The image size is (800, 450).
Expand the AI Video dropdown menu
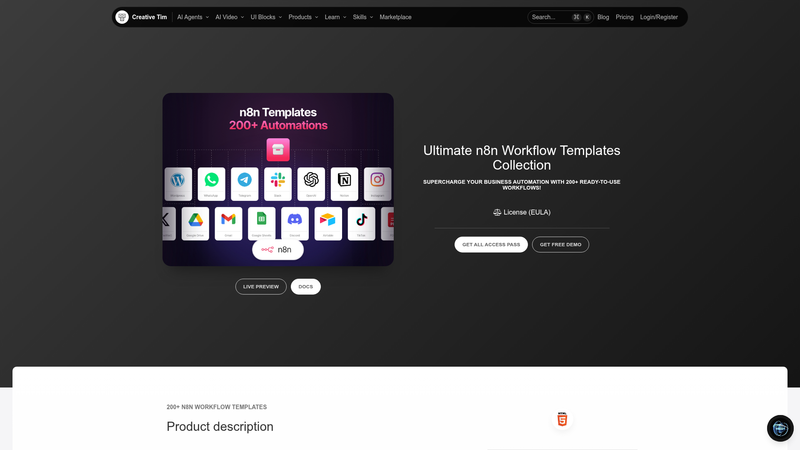[x=230, y=17]
